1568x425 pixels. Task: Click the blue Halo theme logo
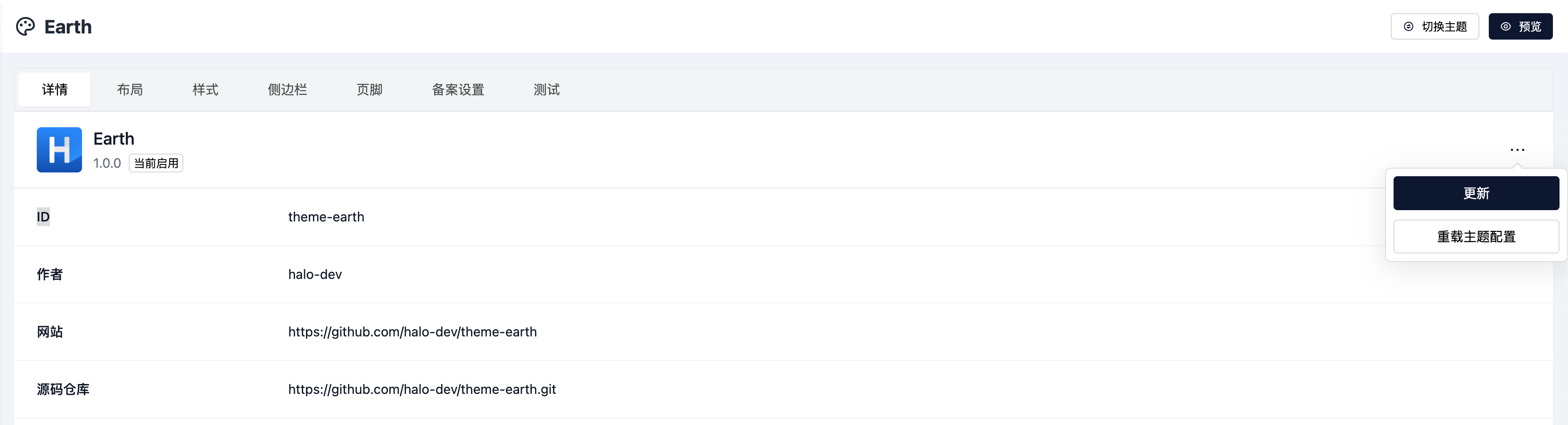tap(59, 149)
